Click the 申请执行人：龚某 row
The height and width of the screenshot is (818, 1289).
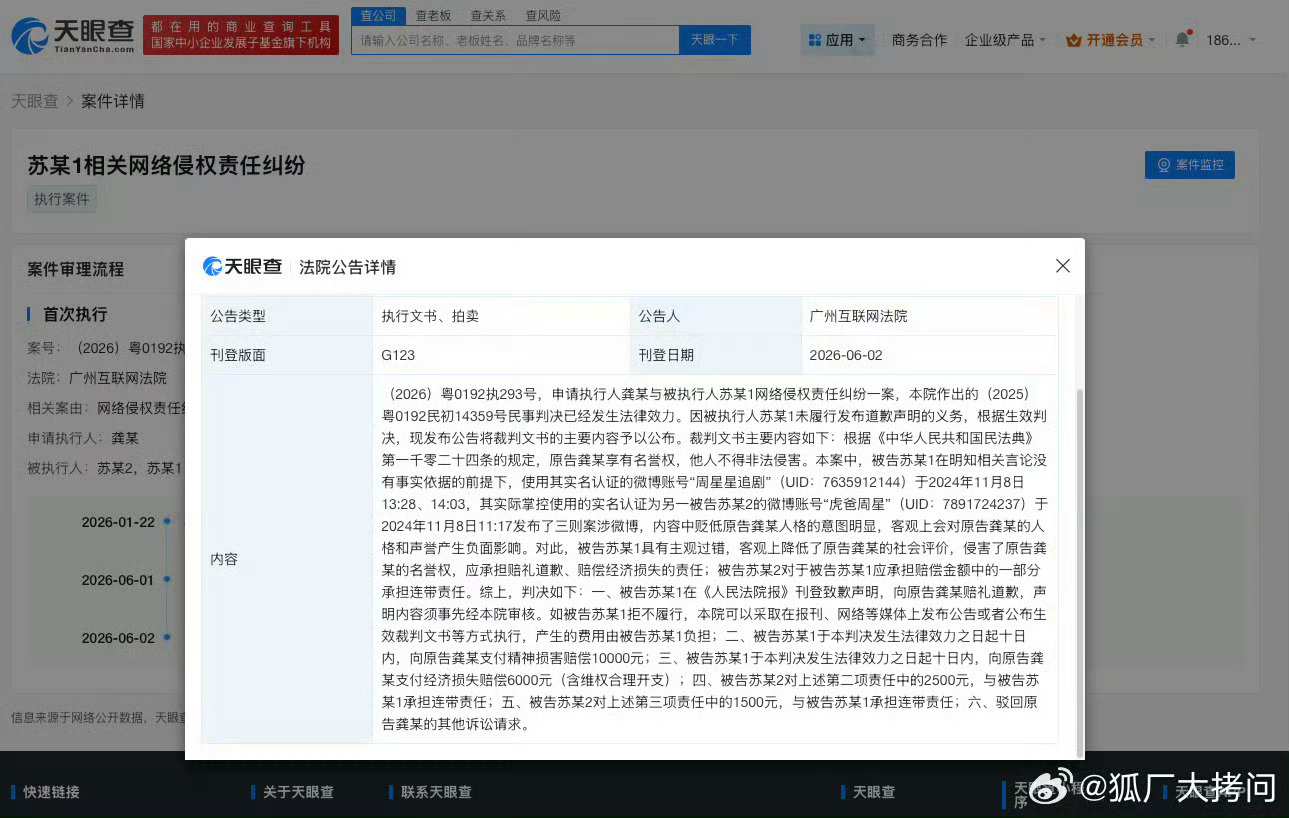pos(83,438)
